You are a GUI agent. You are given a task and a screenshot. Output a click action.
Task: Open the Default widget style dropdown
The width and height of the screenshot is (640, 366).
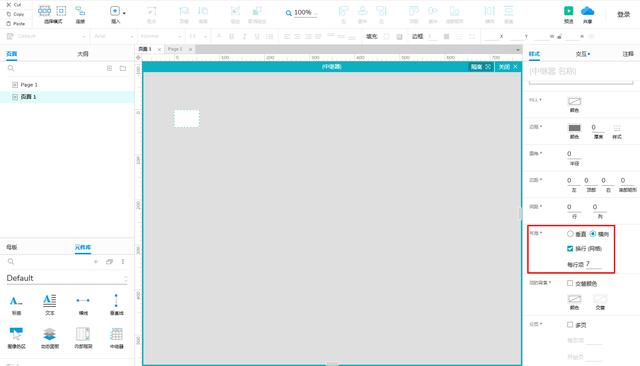(x=46, y=36)
